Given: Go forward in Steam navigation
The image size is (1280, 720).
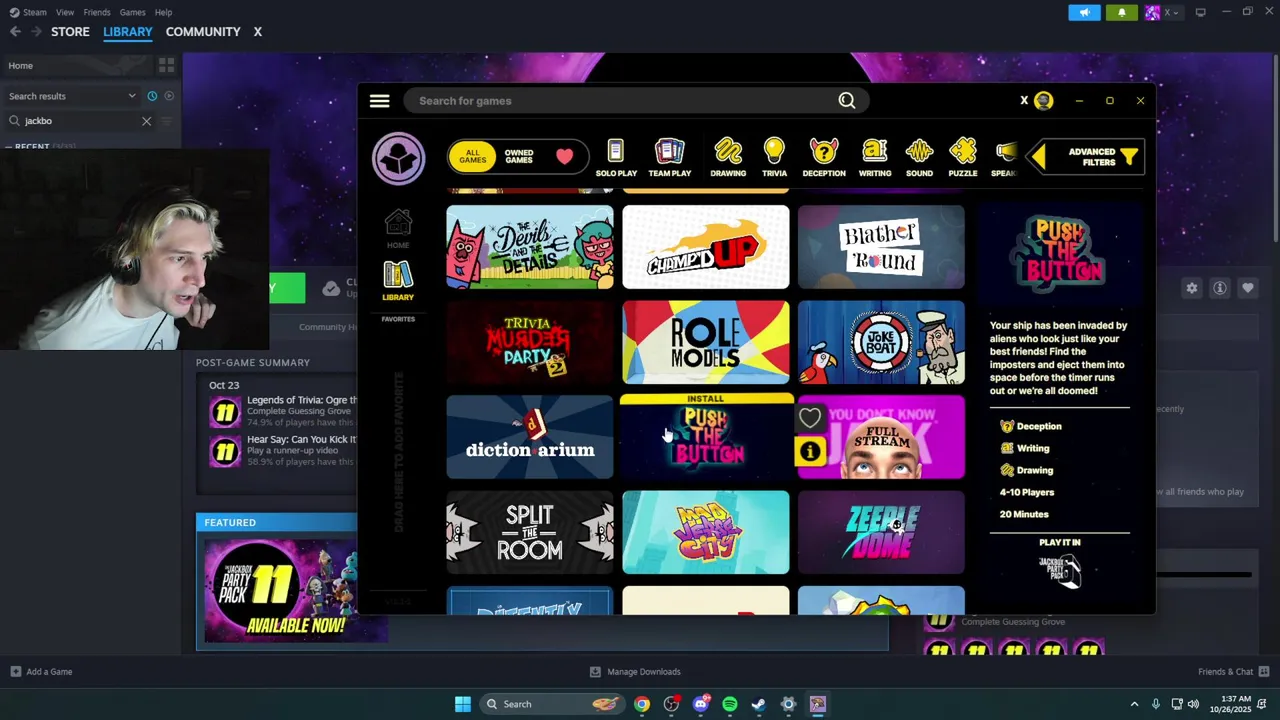Looking at the screenshot, I should [x=36, y=32].
